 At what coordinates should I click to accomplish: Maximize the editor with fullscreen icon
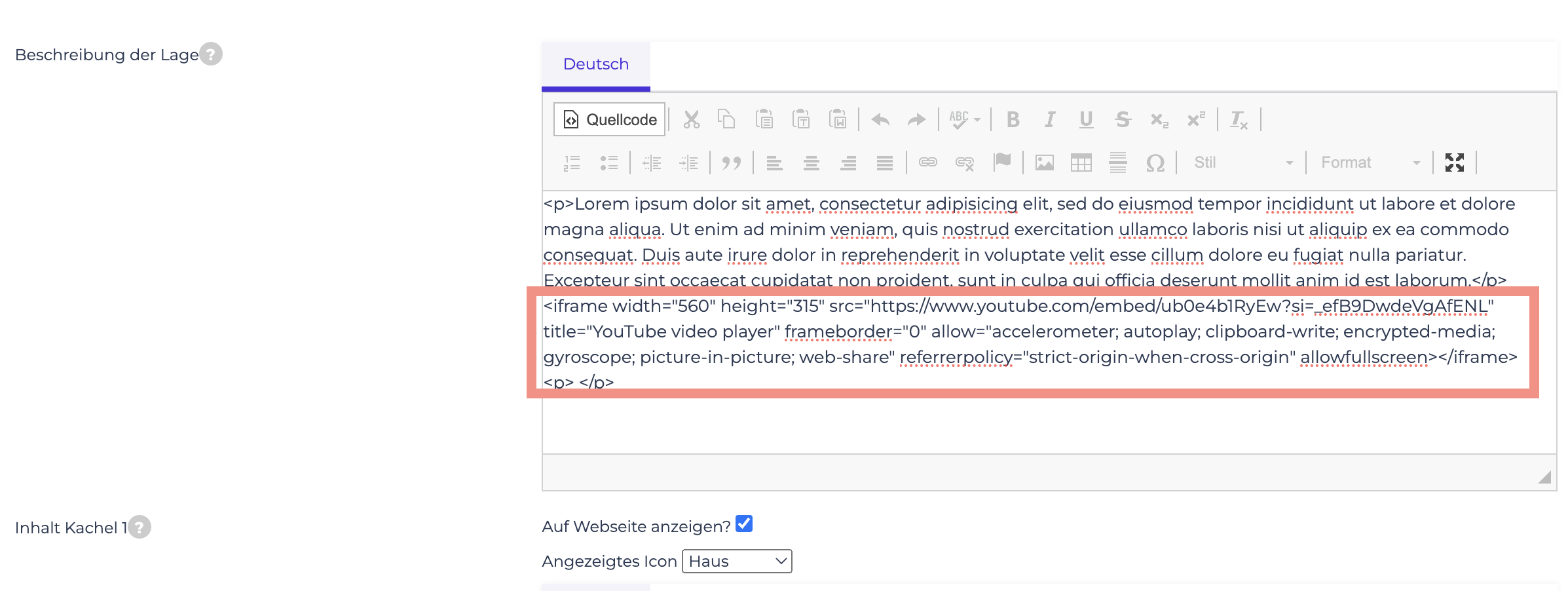(1454, 162)
